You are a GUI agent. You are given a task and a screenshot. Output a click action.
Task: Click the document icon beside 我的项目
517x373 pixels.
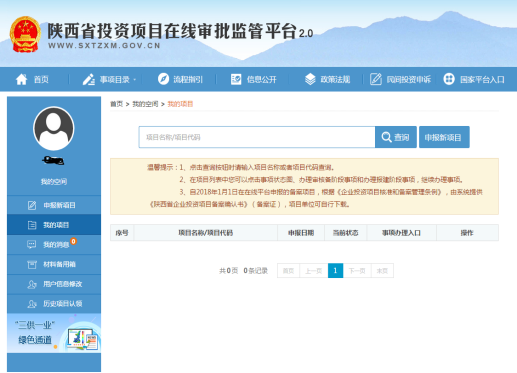click(32, 225)
